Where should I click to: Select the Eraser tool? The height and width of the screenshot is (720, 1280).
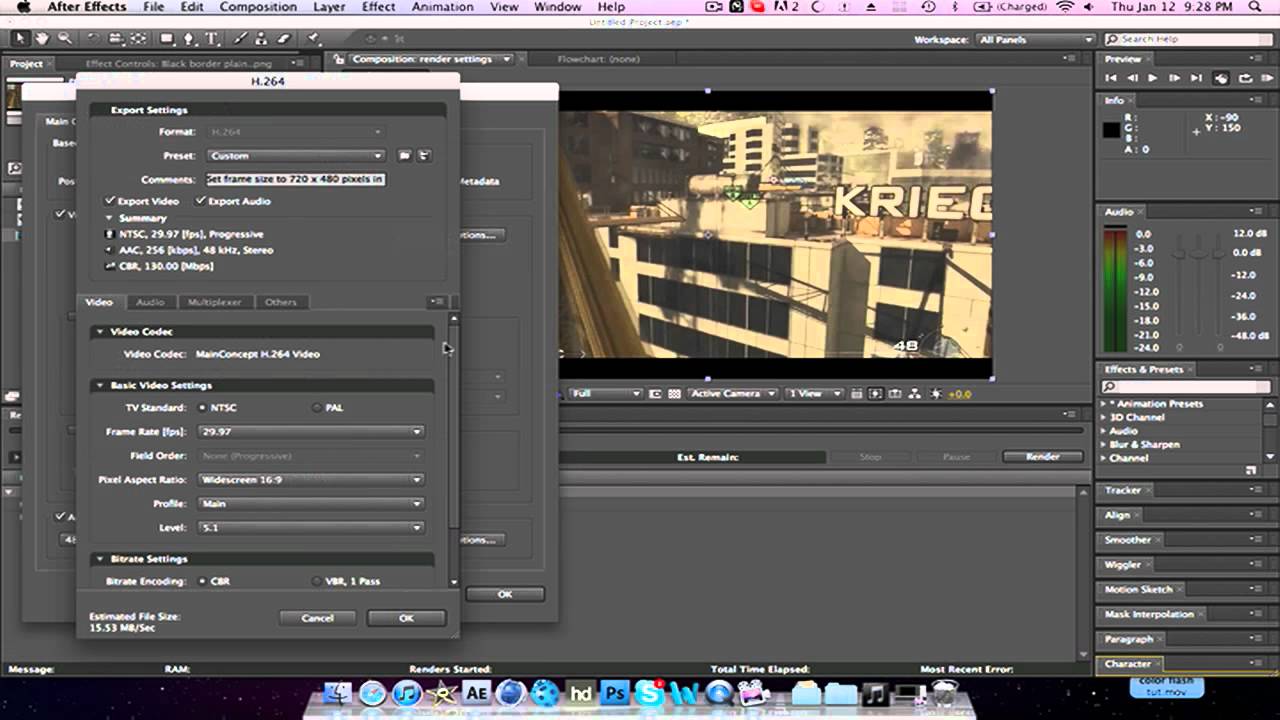pos(284,39)
